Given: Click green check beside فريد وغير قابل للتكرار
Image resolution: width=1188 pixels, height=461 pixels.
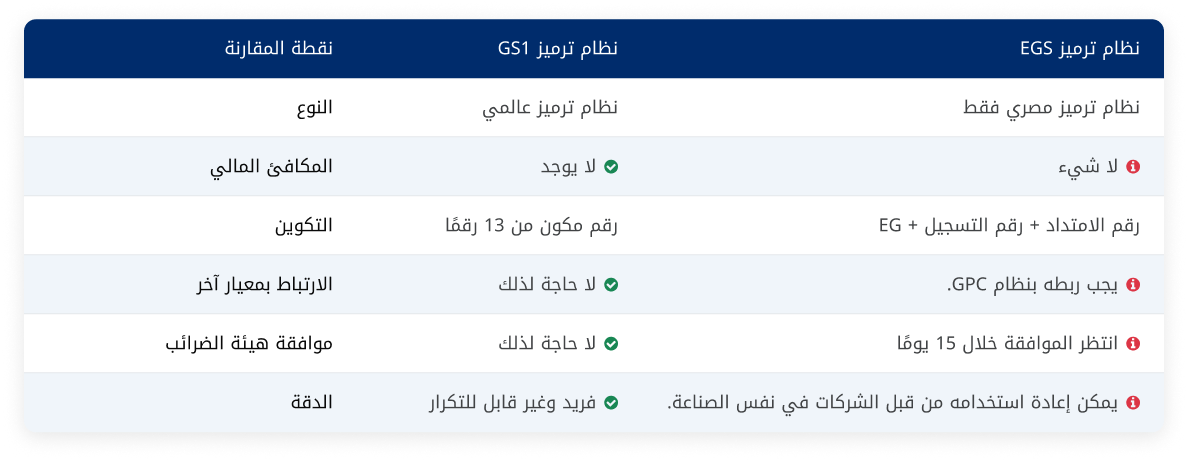Looking at the screenshot, I should coord(611,403).
